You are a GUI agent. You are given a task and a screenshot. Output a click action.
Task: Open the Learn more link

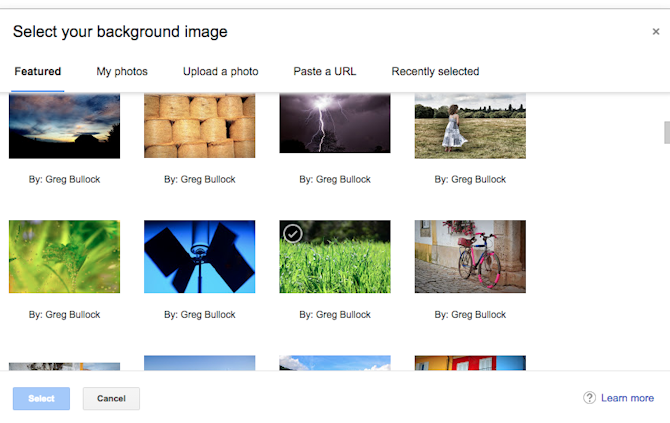coord(627,398)
